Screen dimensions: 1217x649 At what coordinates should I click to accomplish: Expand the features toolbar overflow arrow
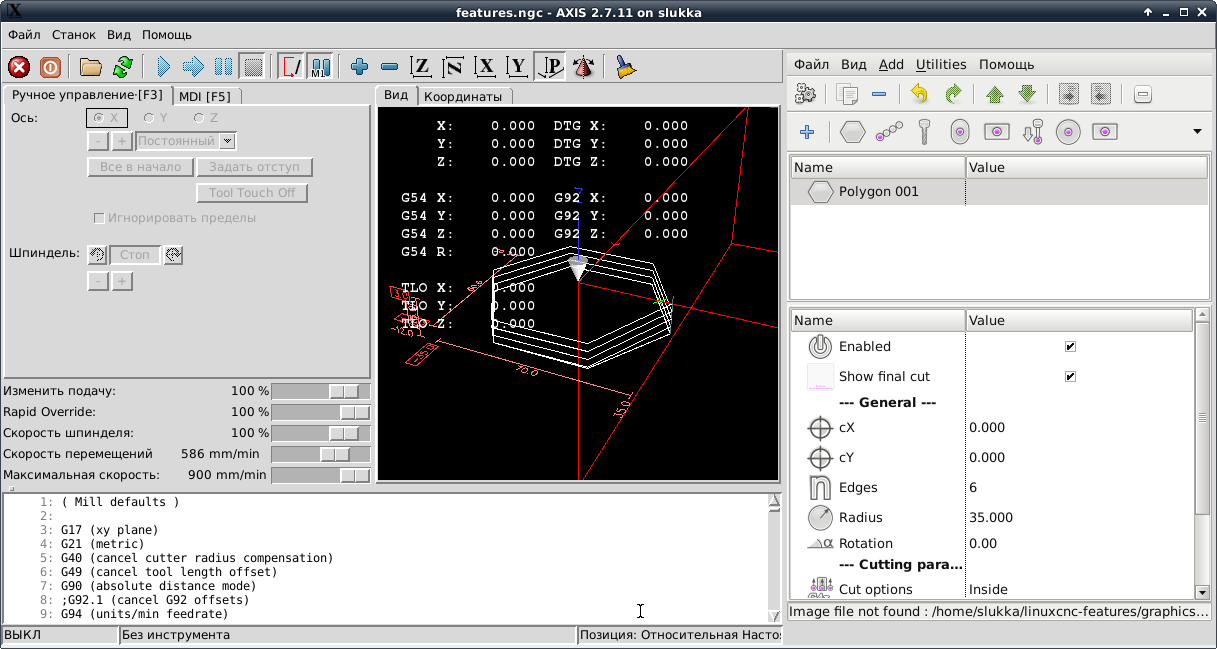pyautogui.click(x=1197, y=131)
